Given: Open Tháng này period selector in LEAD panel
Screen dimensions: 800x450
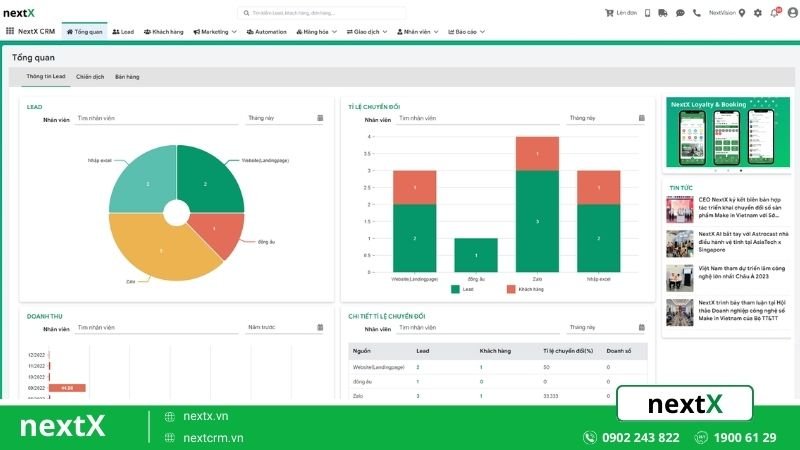Looking at the screenshot, I should point(285,118).
